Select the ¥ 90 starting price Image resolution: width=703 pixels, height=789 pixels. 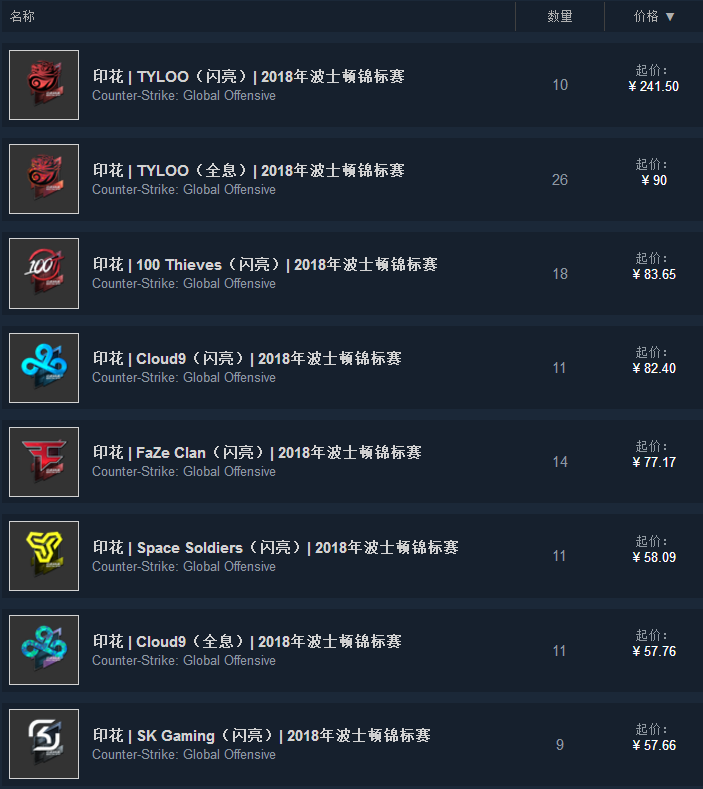[x=654, y=181]
